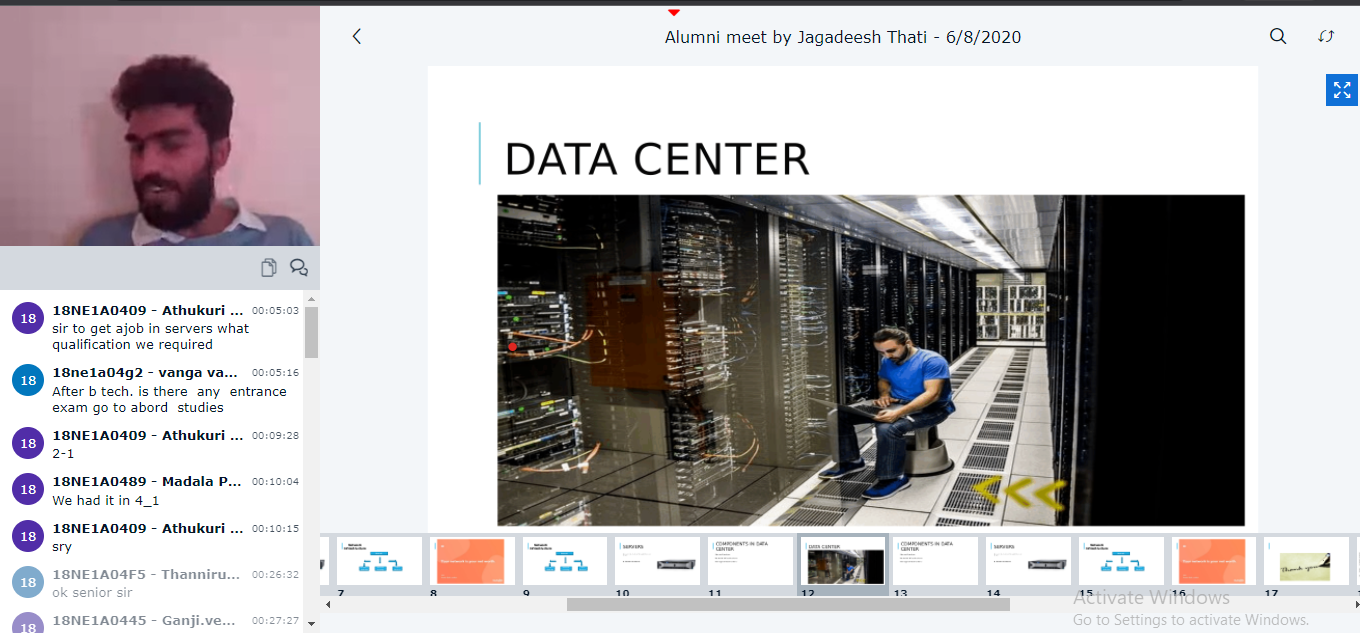This screenshot has width=1360, height=633.
Task: Click the sync/refresh icon in header
Action: pos(1326,36)
